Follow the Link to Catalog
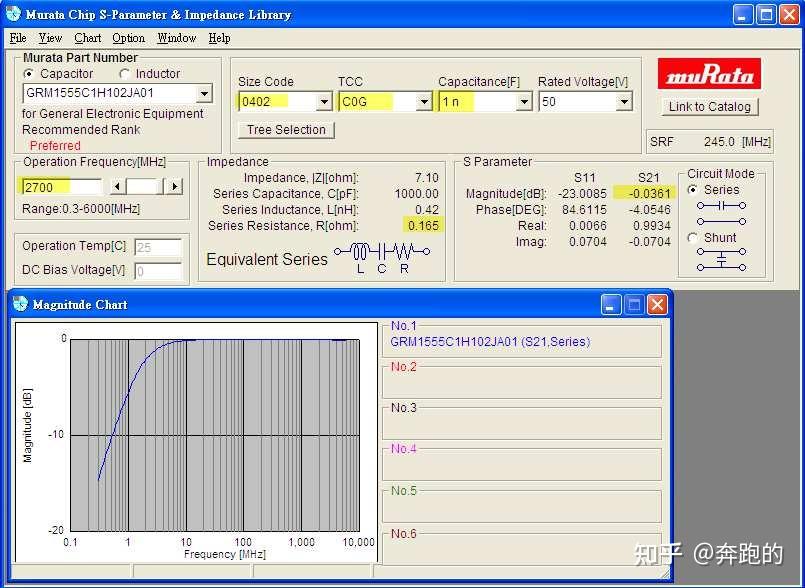805x588 pixels. (x=709, y=106)
